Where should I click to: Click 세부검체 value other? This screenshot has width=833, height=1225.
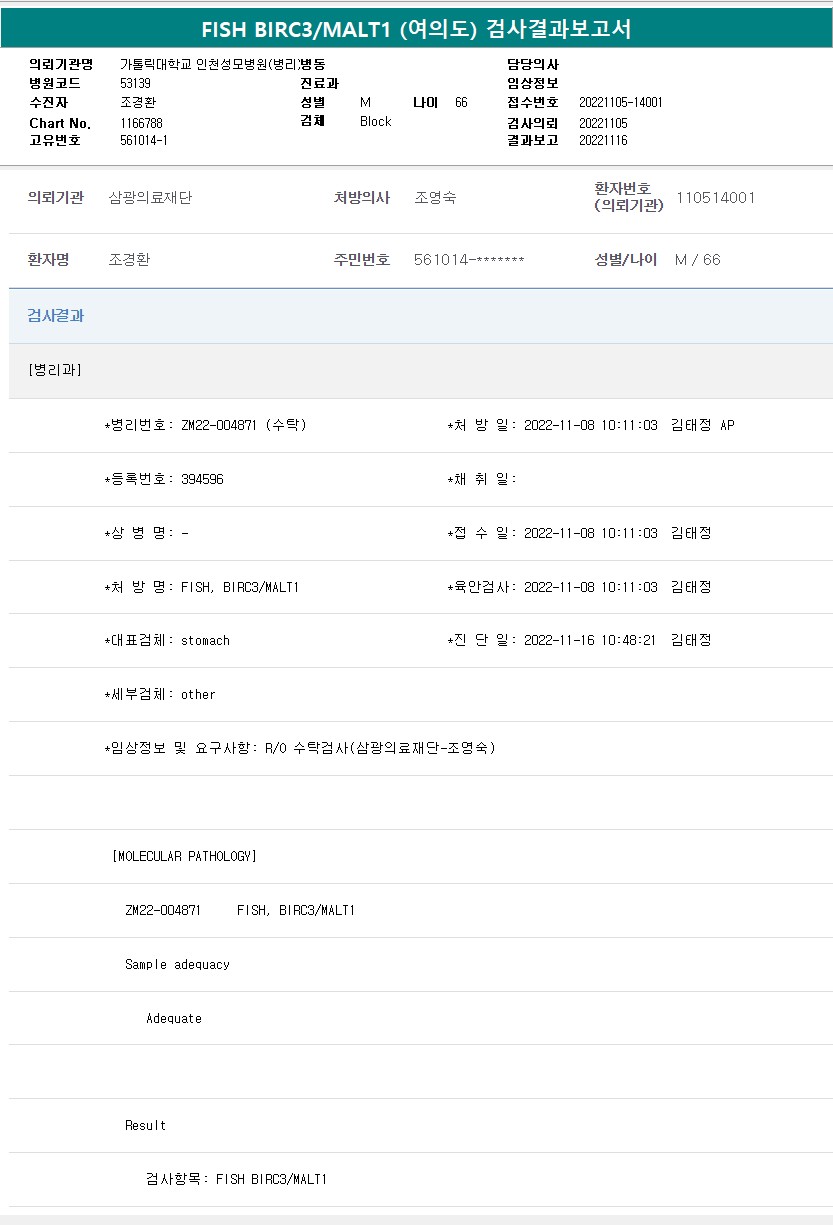click(198, 694)
